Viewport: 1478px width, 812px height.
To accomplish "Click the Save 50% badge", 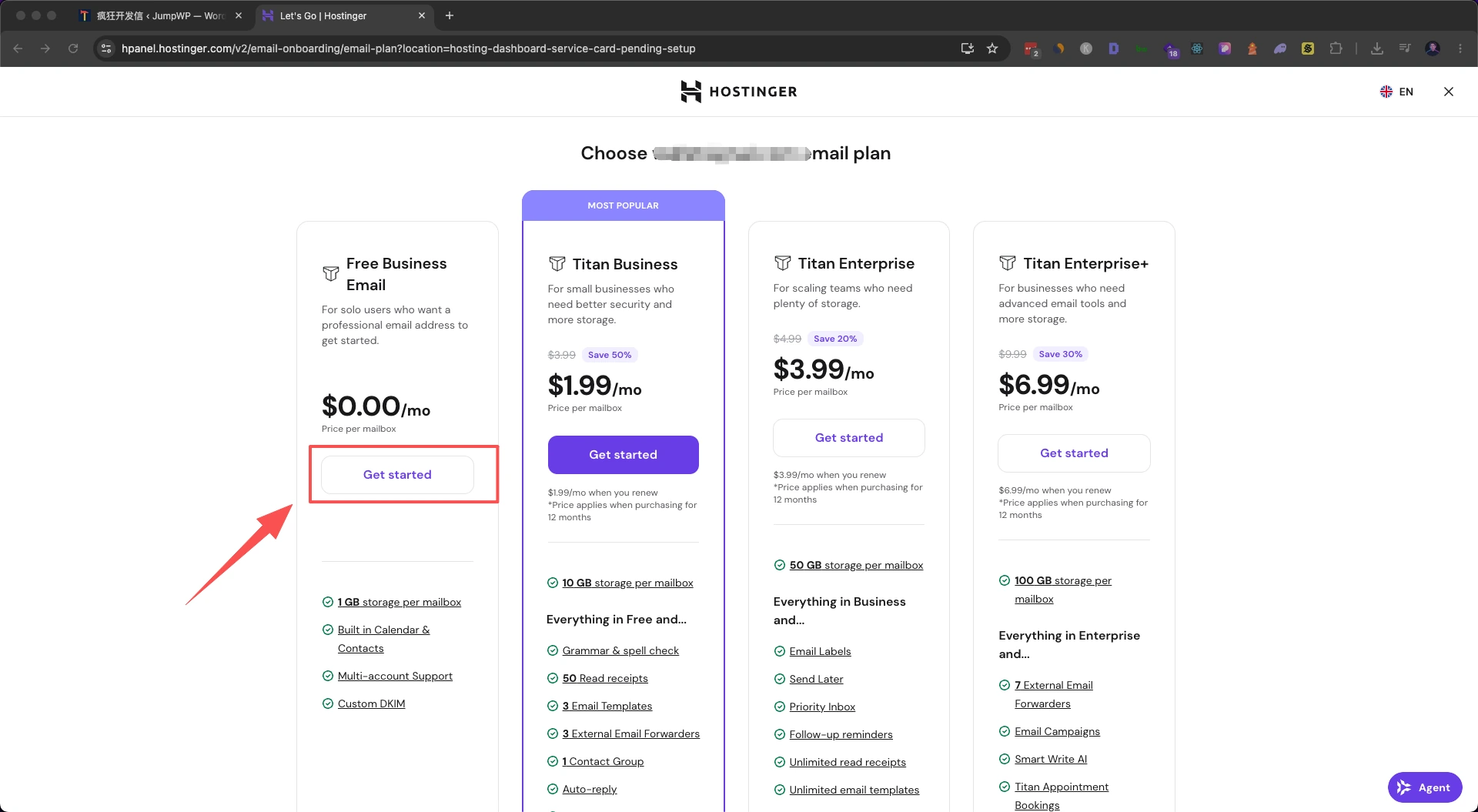I will [x=610, y=355].
